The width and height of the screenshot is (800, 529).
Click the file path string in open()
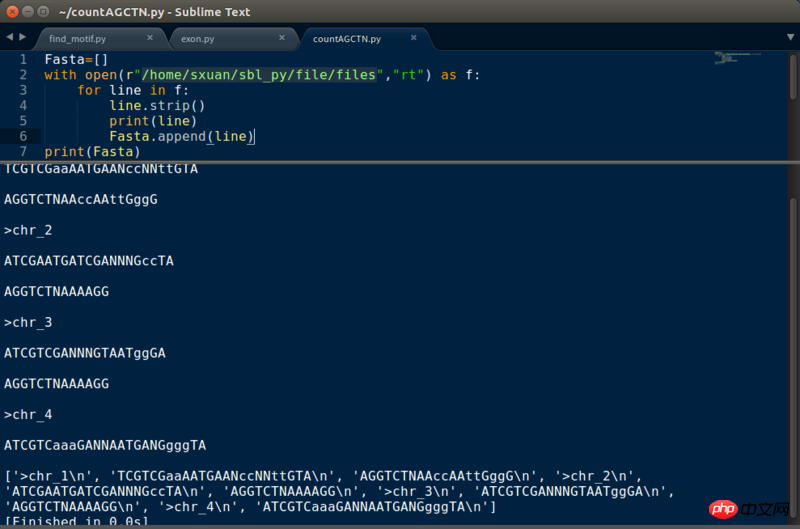pyautogui.click(x=261, y=75)
